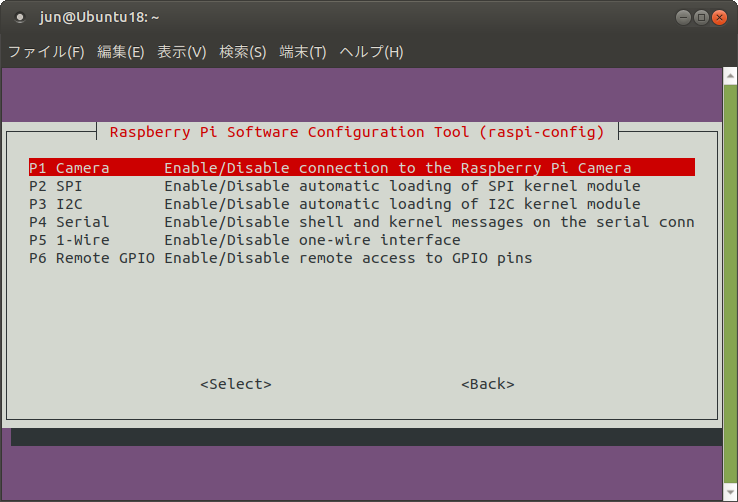The width and height of the screenshot is (738, 502).
Task: Open the 端末(T) menu
Action: click(x=303, y=52)
